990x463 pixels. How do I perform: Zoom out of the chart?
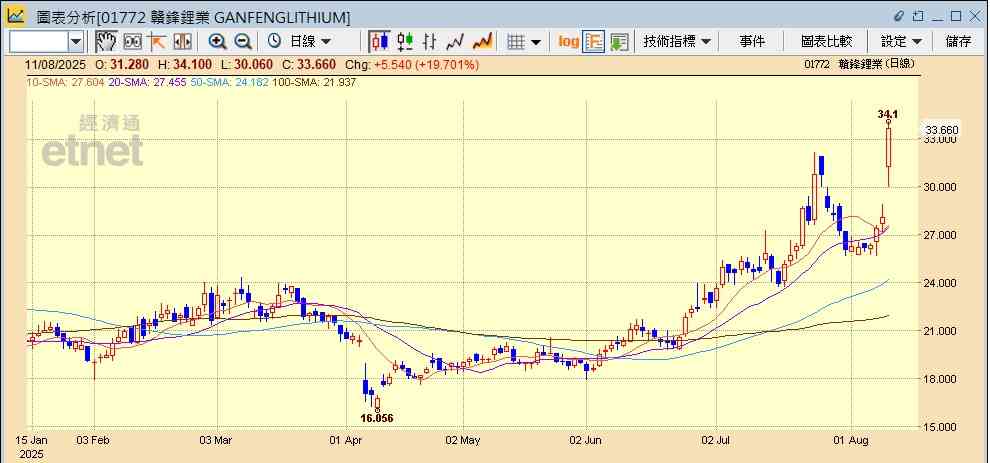click(x=243, y=42)
